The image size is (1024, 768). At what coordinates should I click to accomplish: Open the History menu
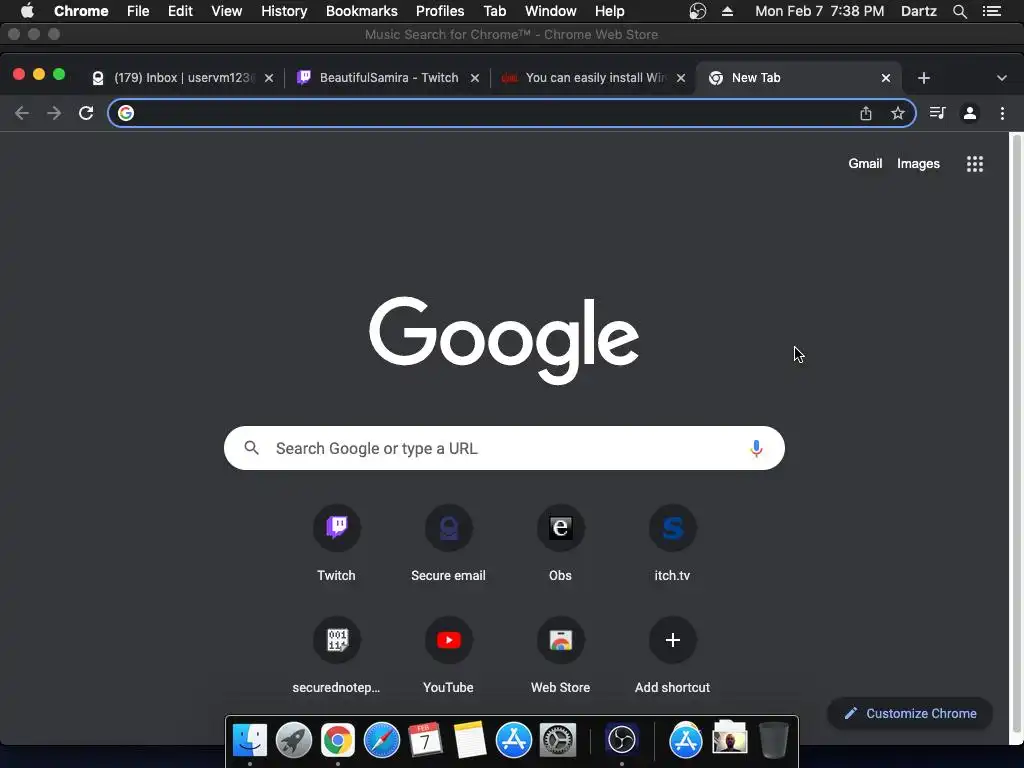[x=284, y=11]
